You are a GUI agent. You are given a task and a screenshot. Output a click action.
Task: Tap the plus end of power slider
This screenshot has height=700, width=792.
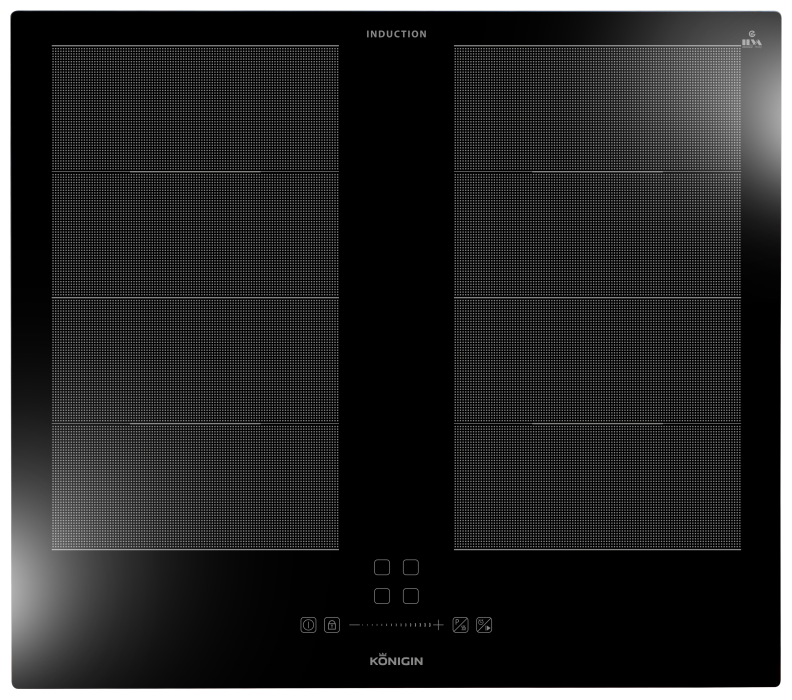438,625
